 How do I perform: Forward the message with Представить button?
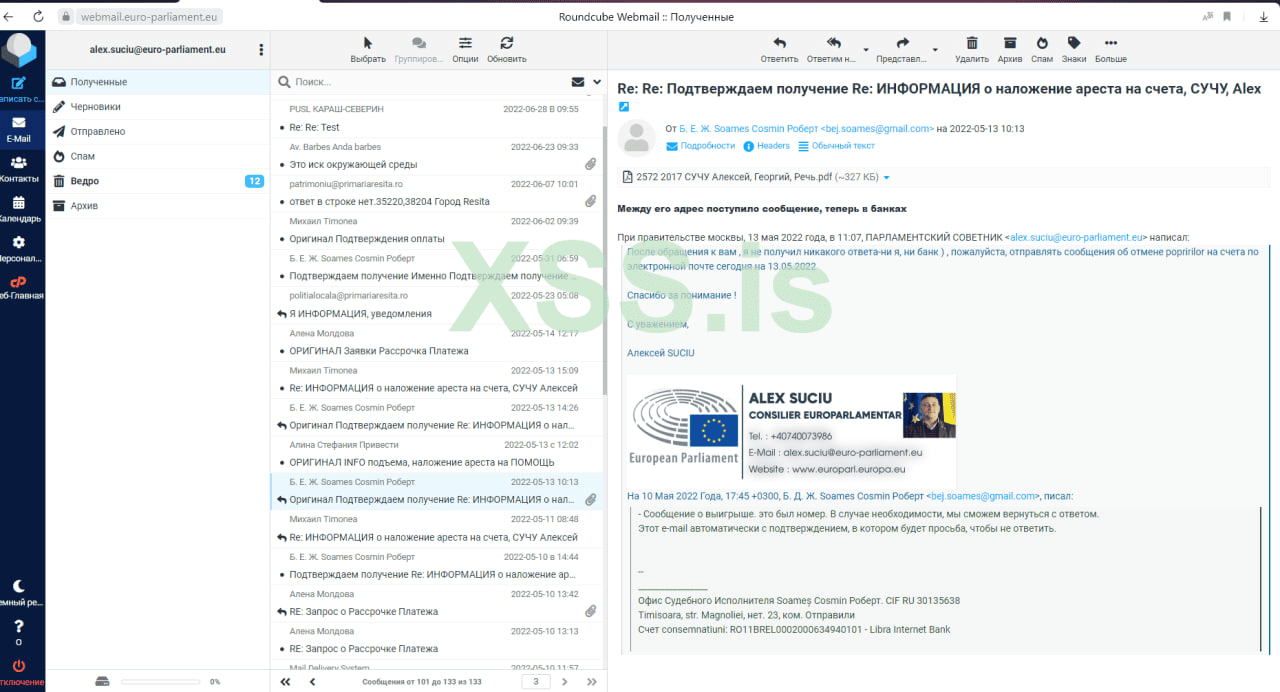point(902,49)
